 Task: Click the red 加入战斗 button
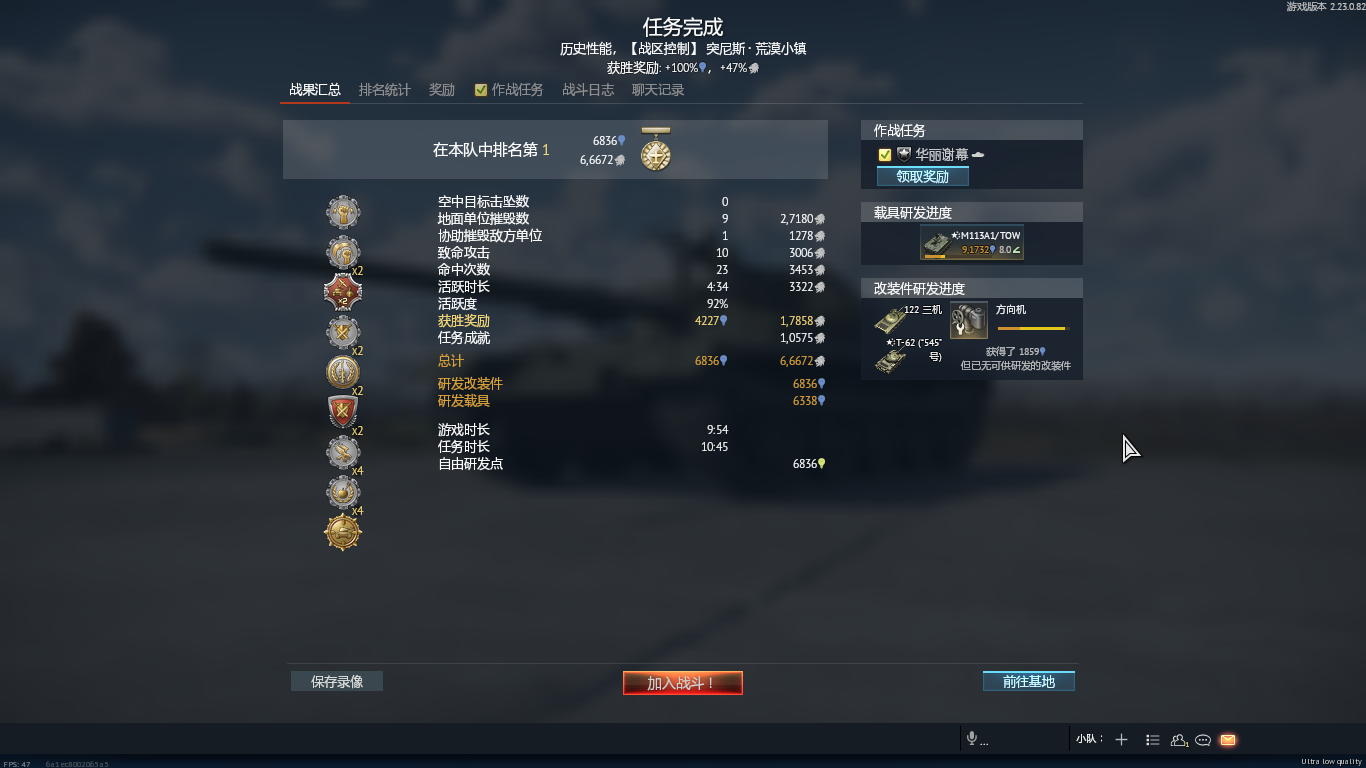pos(683,683)
